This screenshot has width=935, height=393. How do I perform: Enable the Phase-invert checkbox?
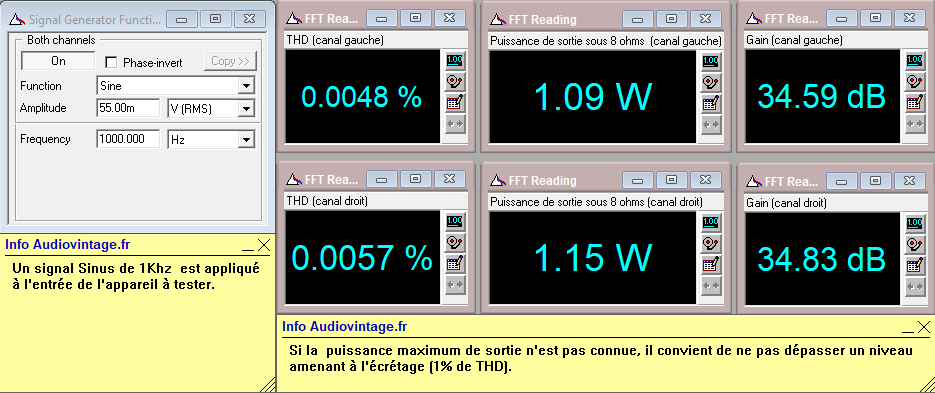(111, 62)
